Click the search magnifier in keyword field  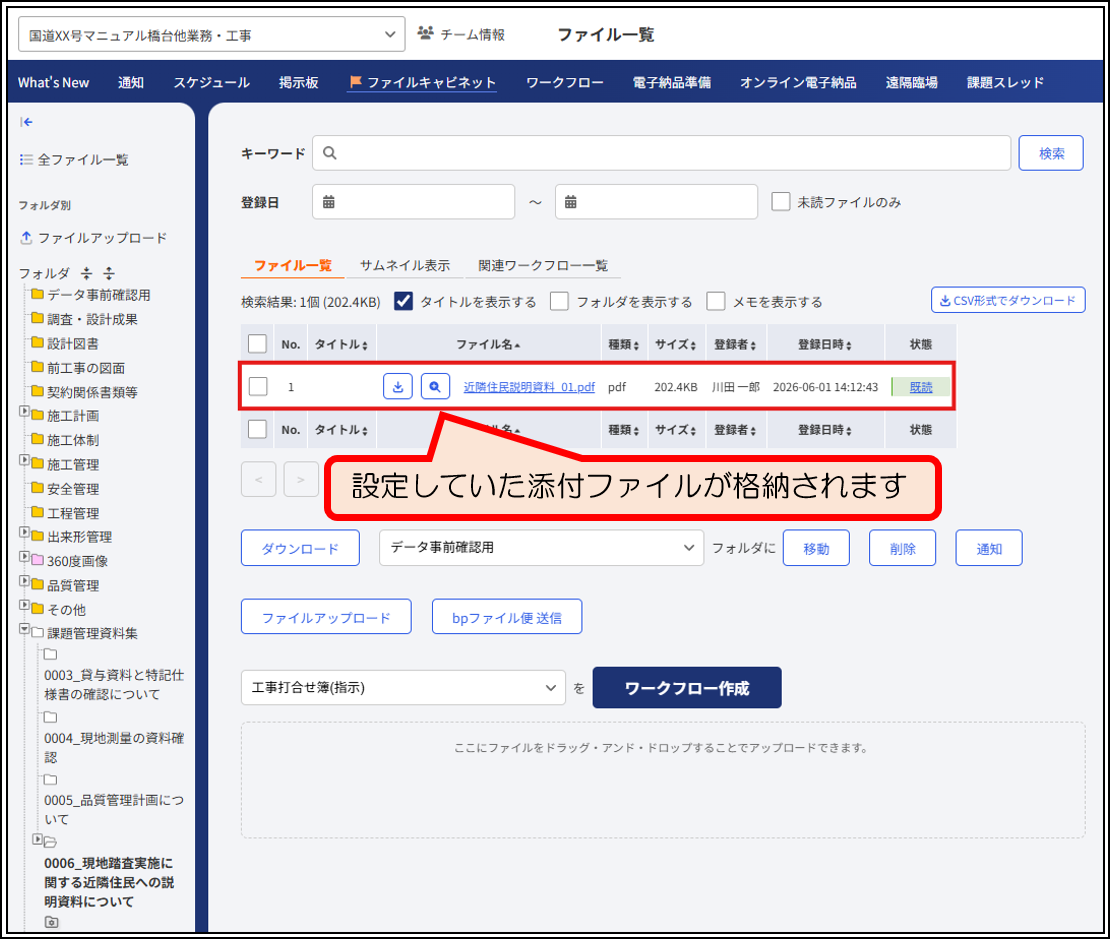[329, 152]
